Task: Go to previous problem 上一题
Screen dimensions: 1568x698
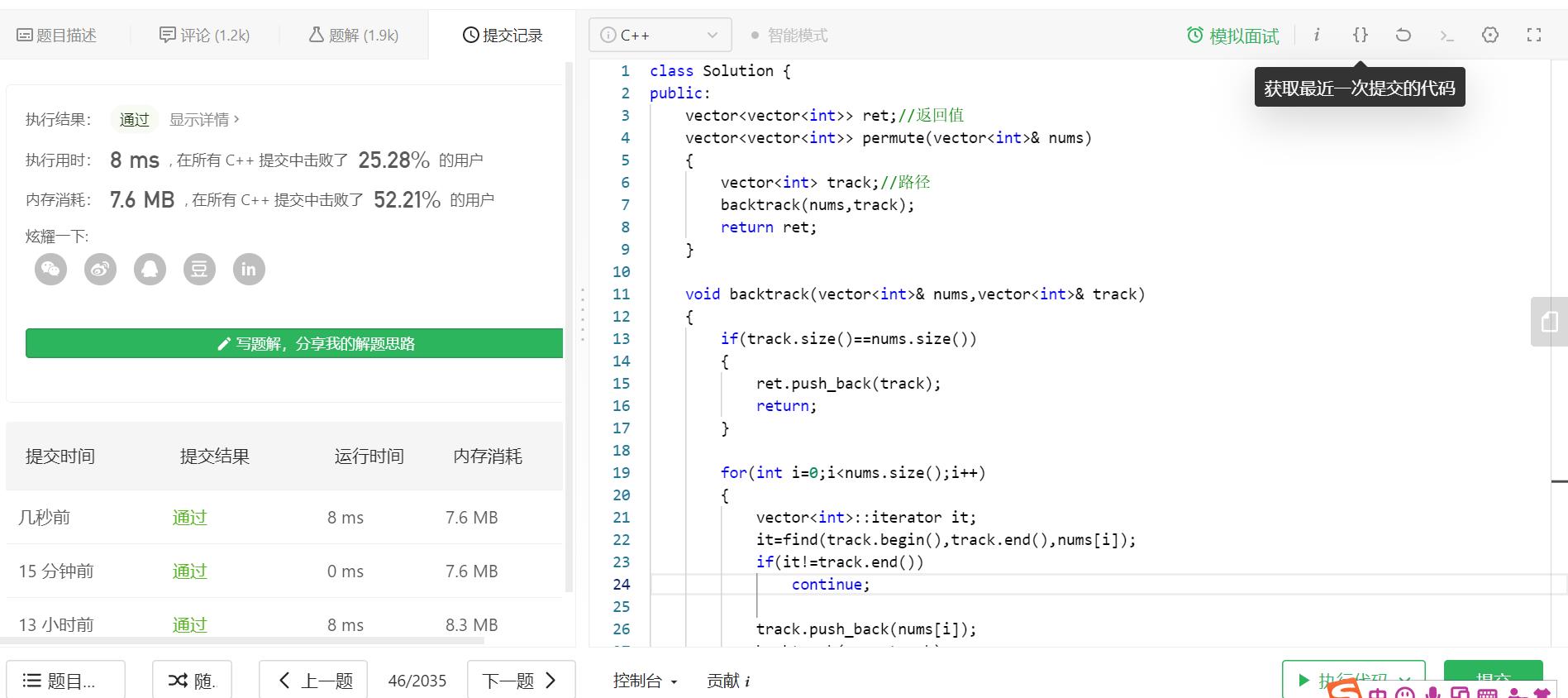Action: (313, 680)
